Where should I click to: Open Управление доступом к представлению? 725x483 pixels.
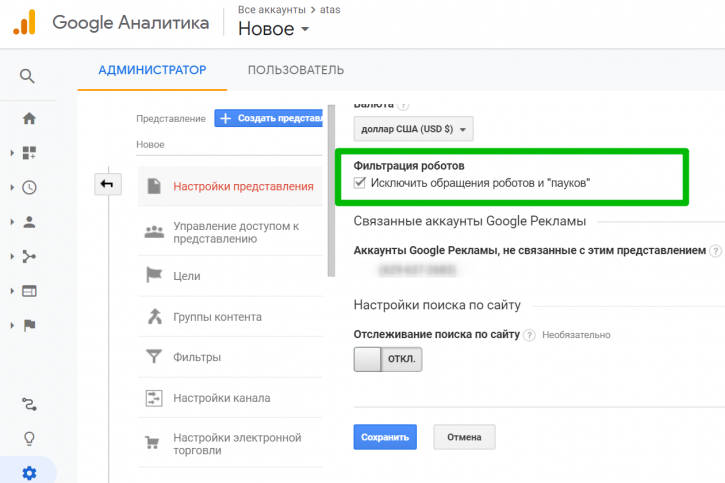230,232
